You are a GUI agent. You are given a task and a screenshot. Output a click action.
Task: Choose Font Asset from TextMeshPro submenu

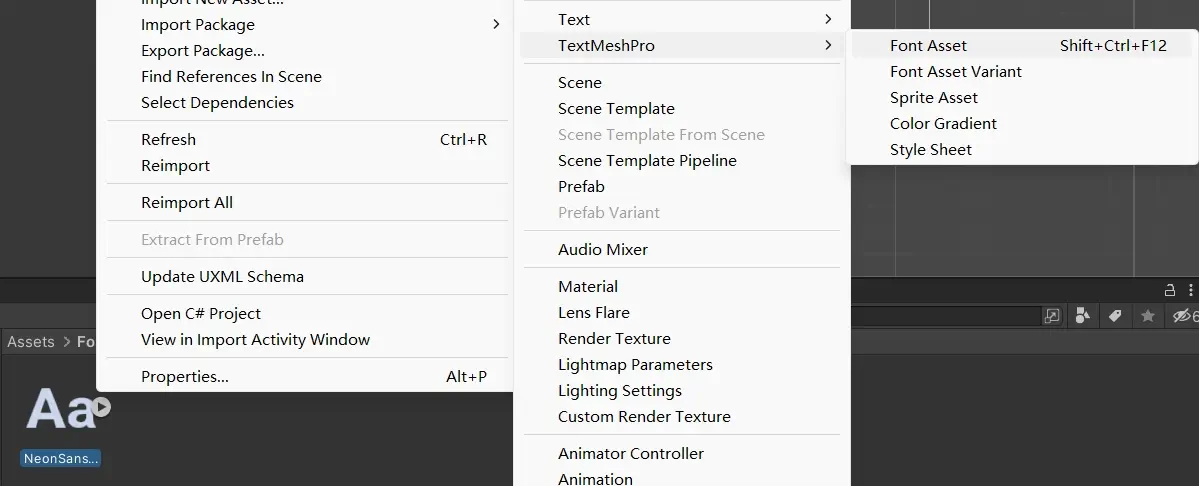point(928,45)
